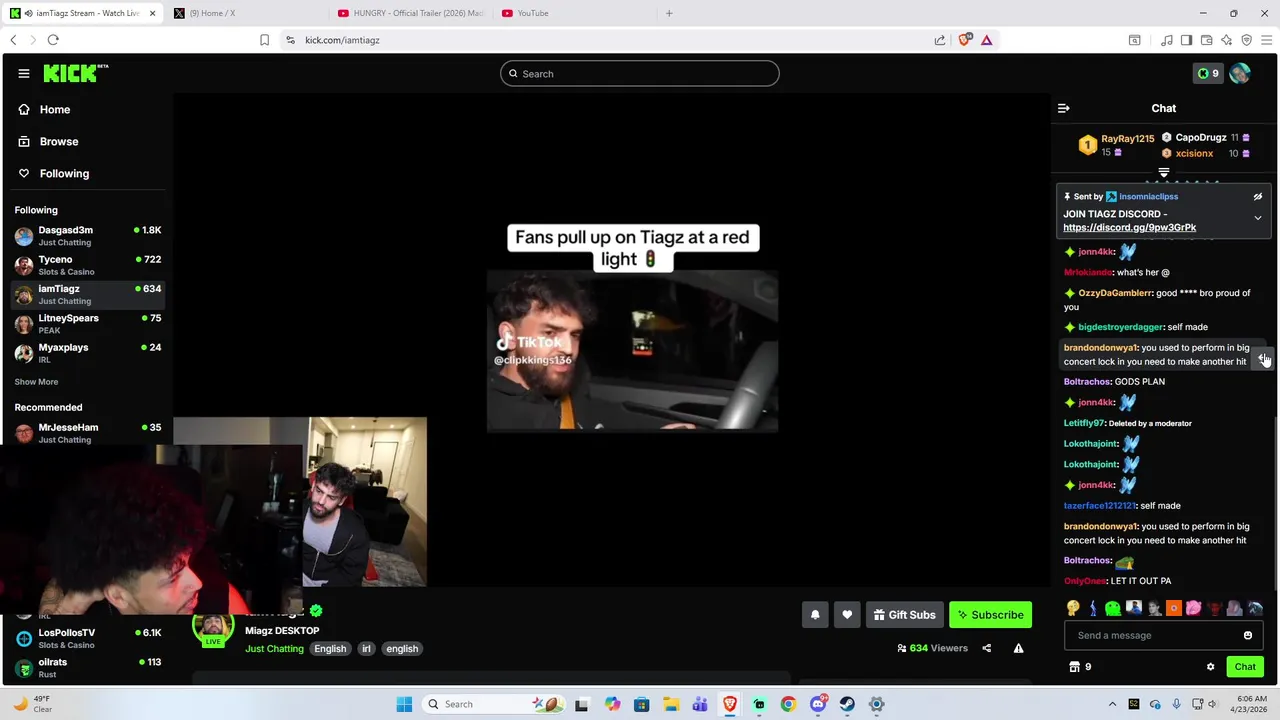Open streamer avatar with LIVE badge
1280x720 pixels.
[213, 630]
